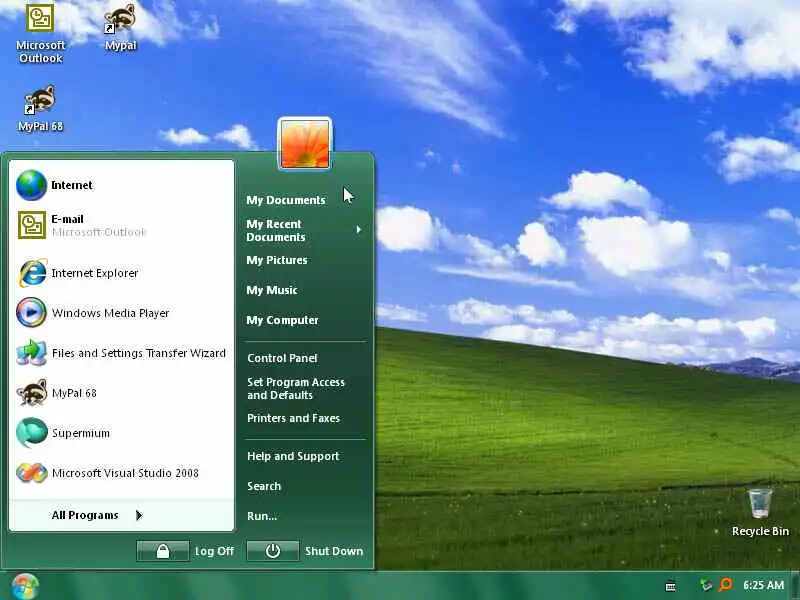The width and height of the screenshot is (800, 600).
Task: Open the Run... dialog
Action: click(x=304, y=516)
